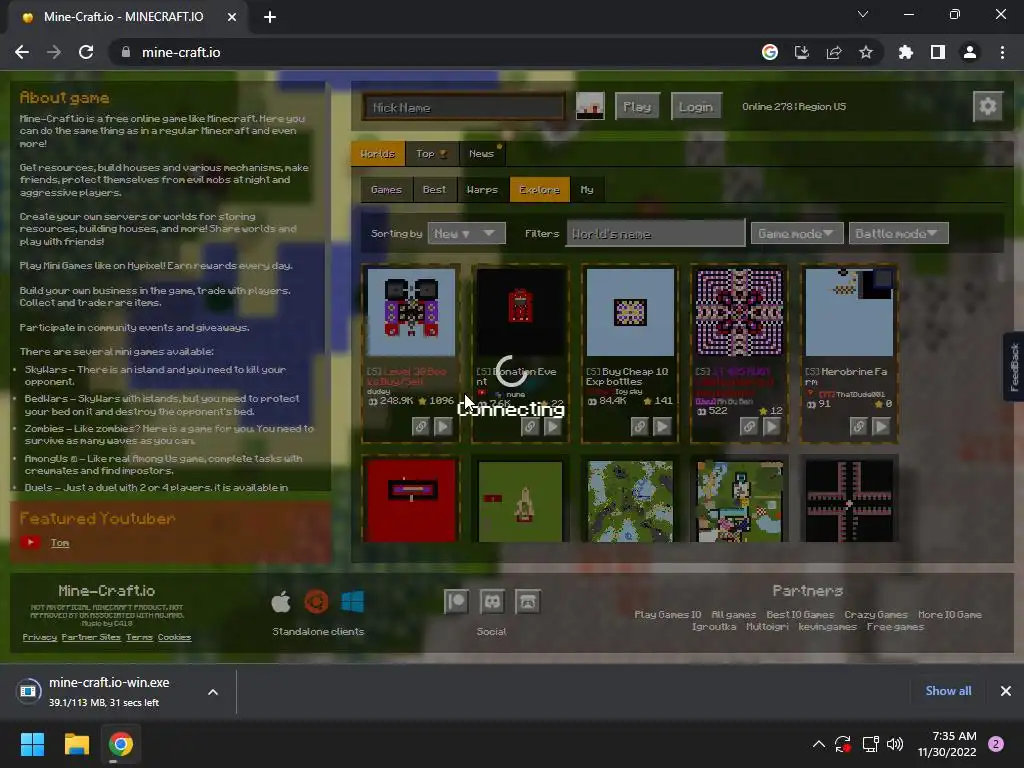Viewport: 1024px width, 768px height.
Task: Select the Games sub-tab
Action: pos(386,189)
